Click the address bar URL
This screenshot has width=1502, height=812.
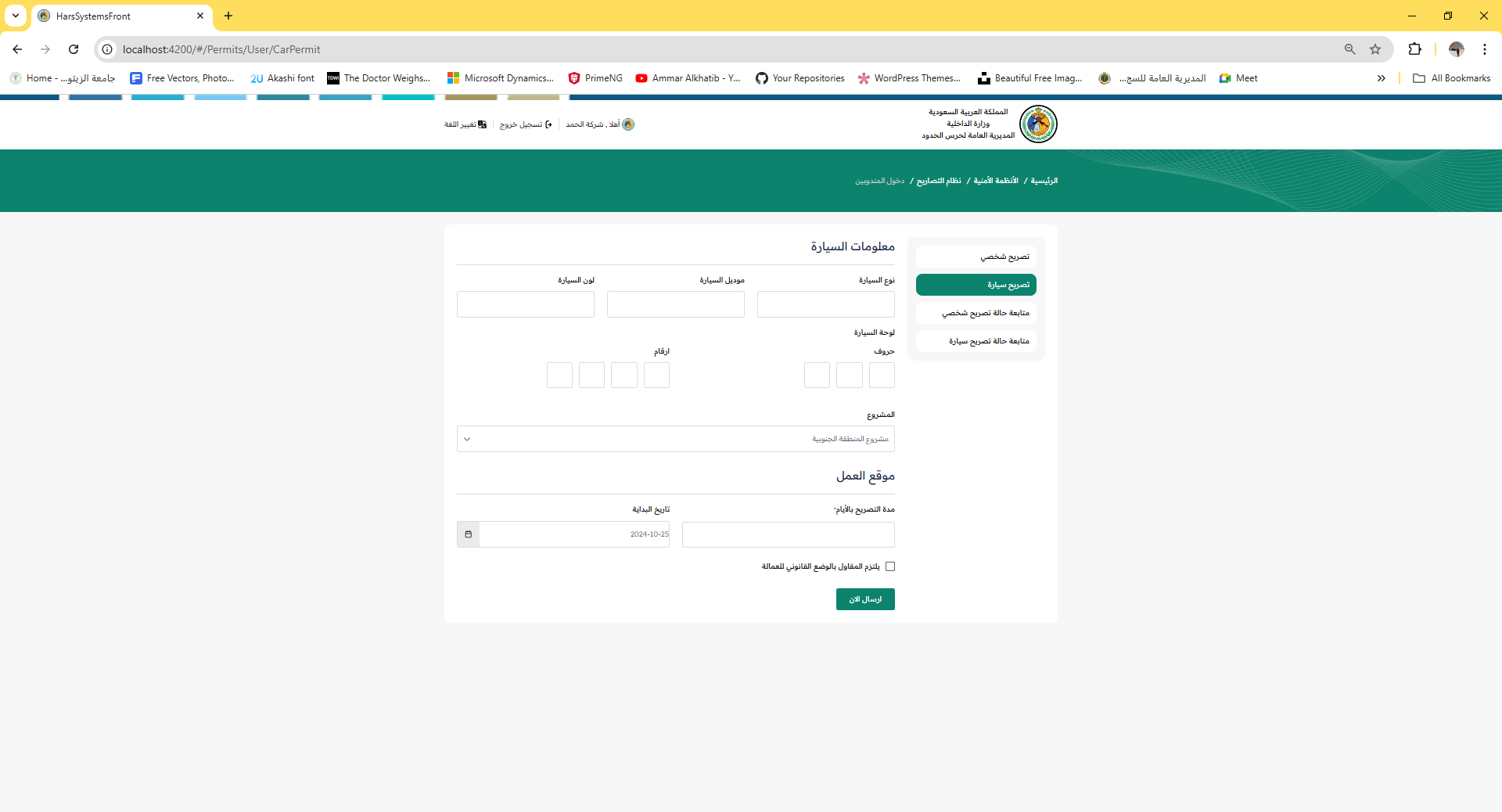point(221,49)
